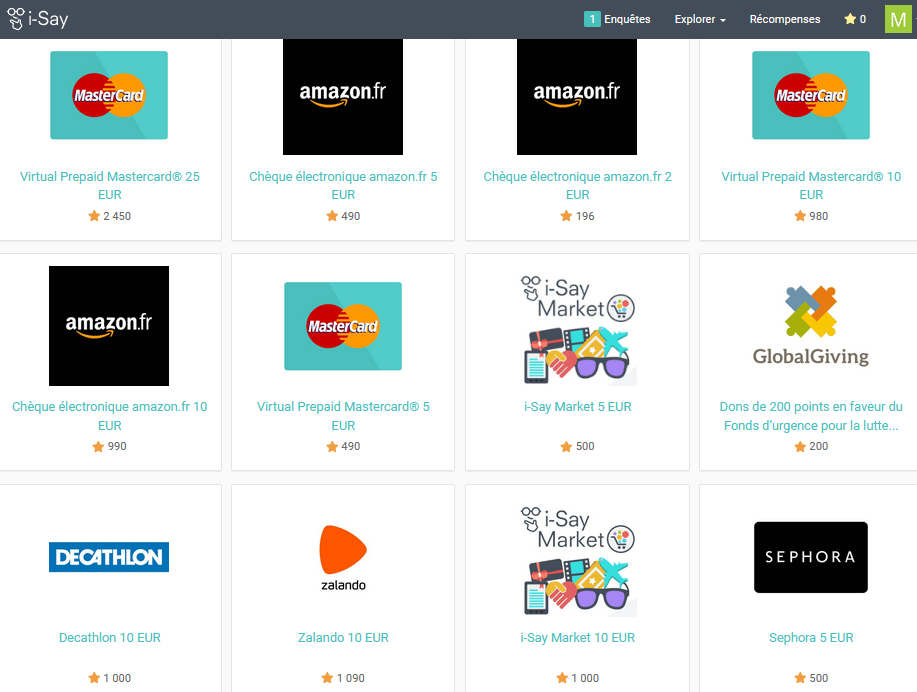The height and width of the screenshot is (692, 917).
Task: Select the Zalando logo image
Action: pyautogui.click(x=343, y=558)
